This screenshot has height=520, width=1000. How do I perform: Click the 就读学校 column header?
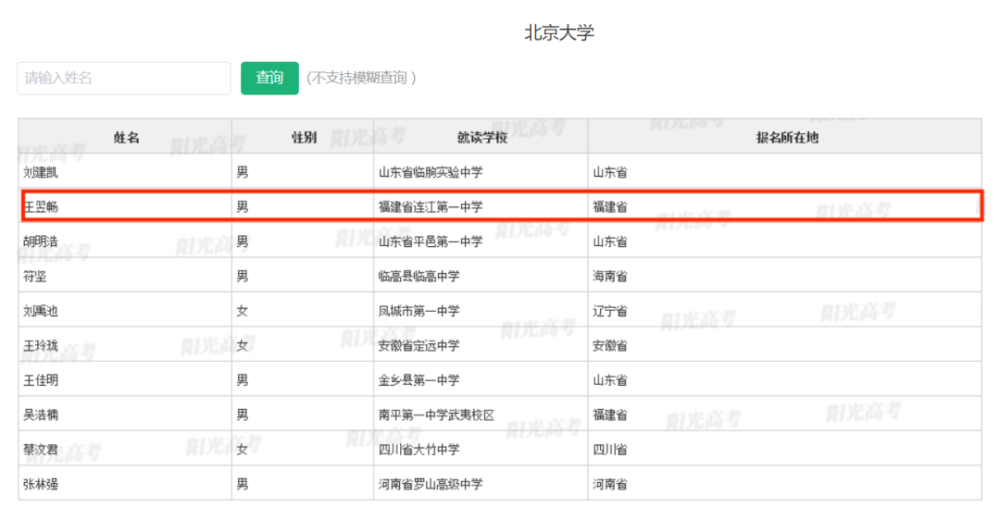tap(482, 138)
